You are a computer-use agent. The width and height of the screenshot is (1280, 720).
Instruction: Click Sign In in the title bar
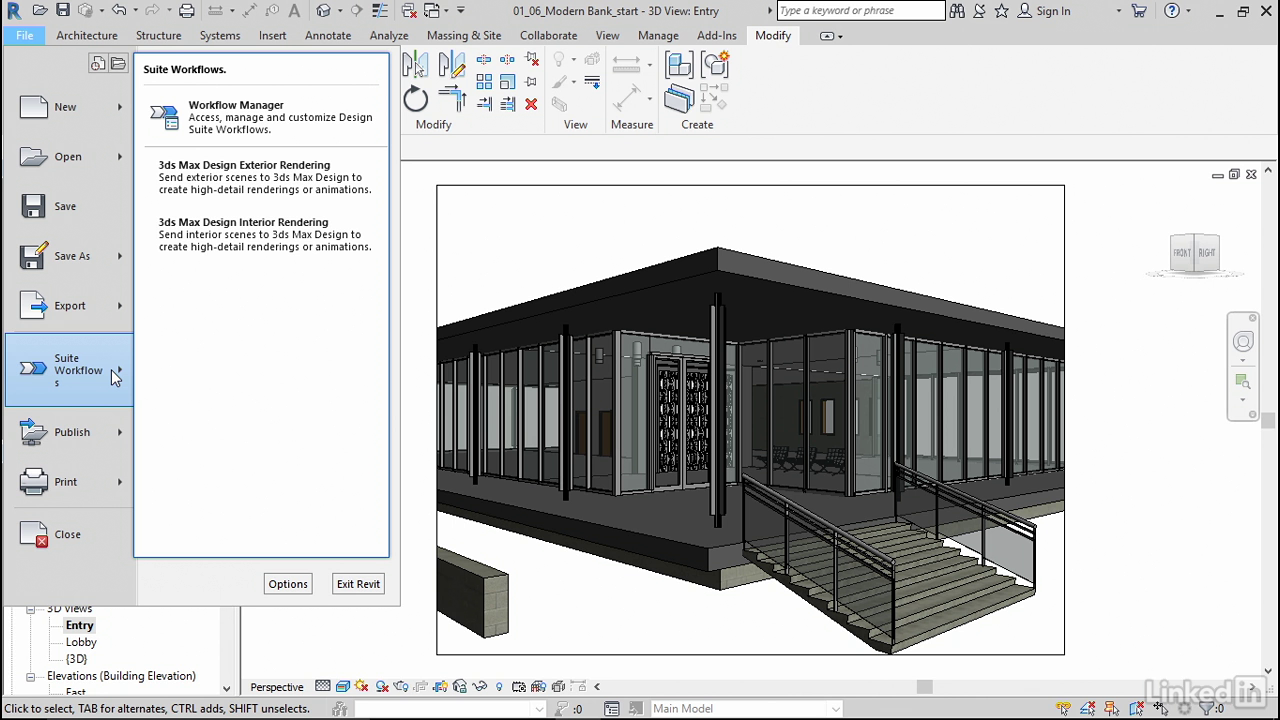click(1053, 11)
